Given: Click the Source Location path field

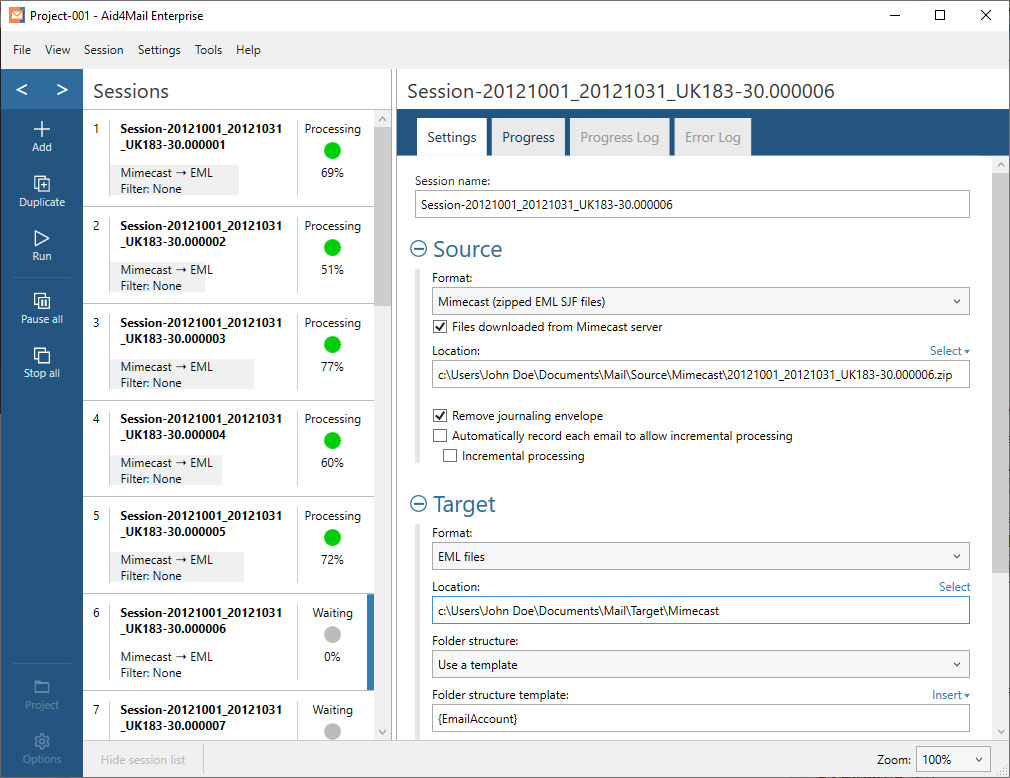Looking at the screenshot, I should pos(700,374).
